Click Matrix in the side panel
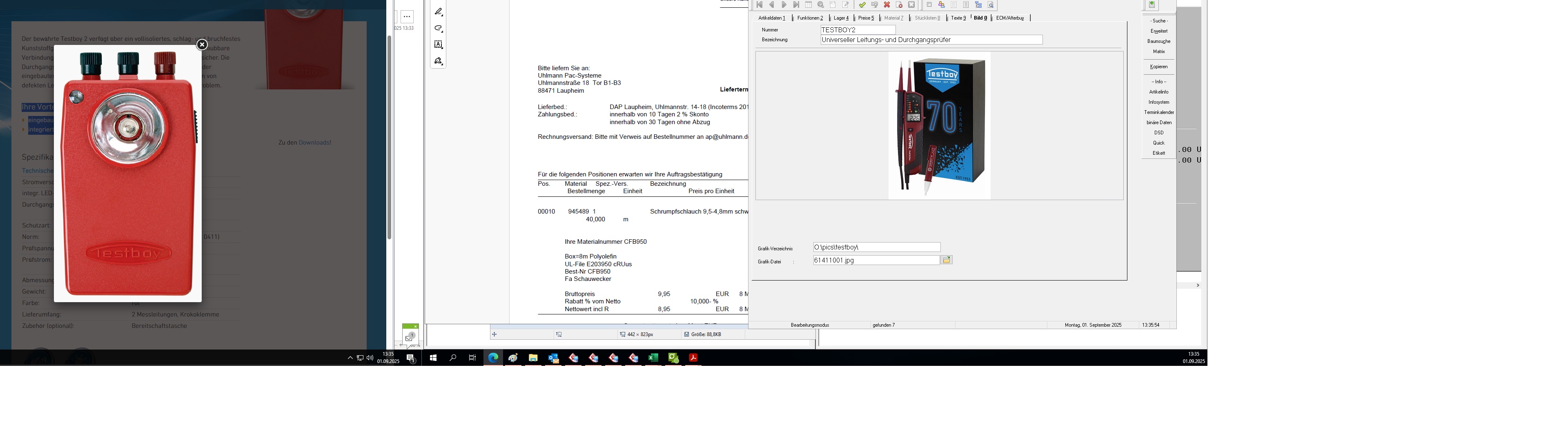The height and width of the screenshot is (441, 1568). pos(1159,52)
